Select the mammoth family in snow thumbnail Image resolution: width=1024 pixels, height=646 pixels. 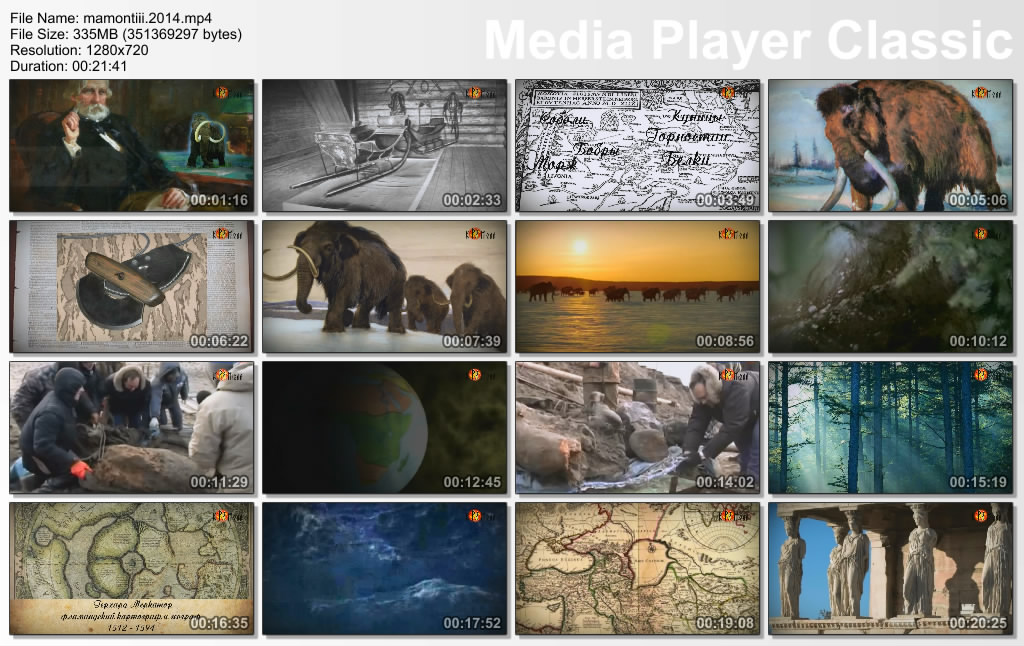[384, 286]
